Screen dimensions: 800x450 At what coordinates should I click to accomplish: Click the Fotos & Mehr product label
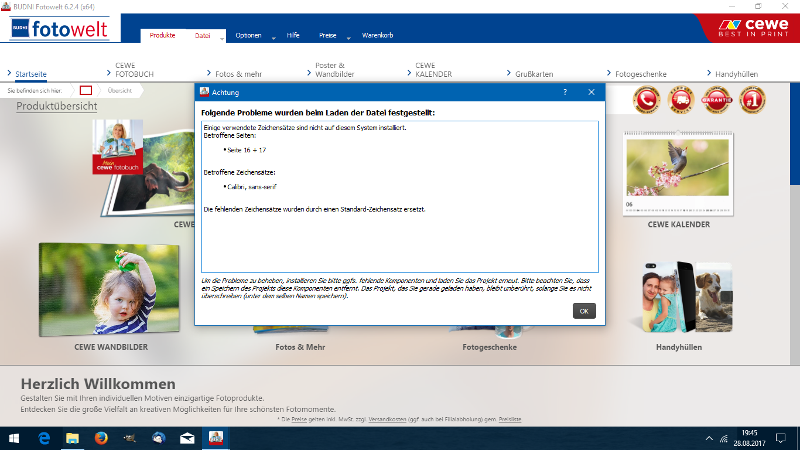[300, 347]
